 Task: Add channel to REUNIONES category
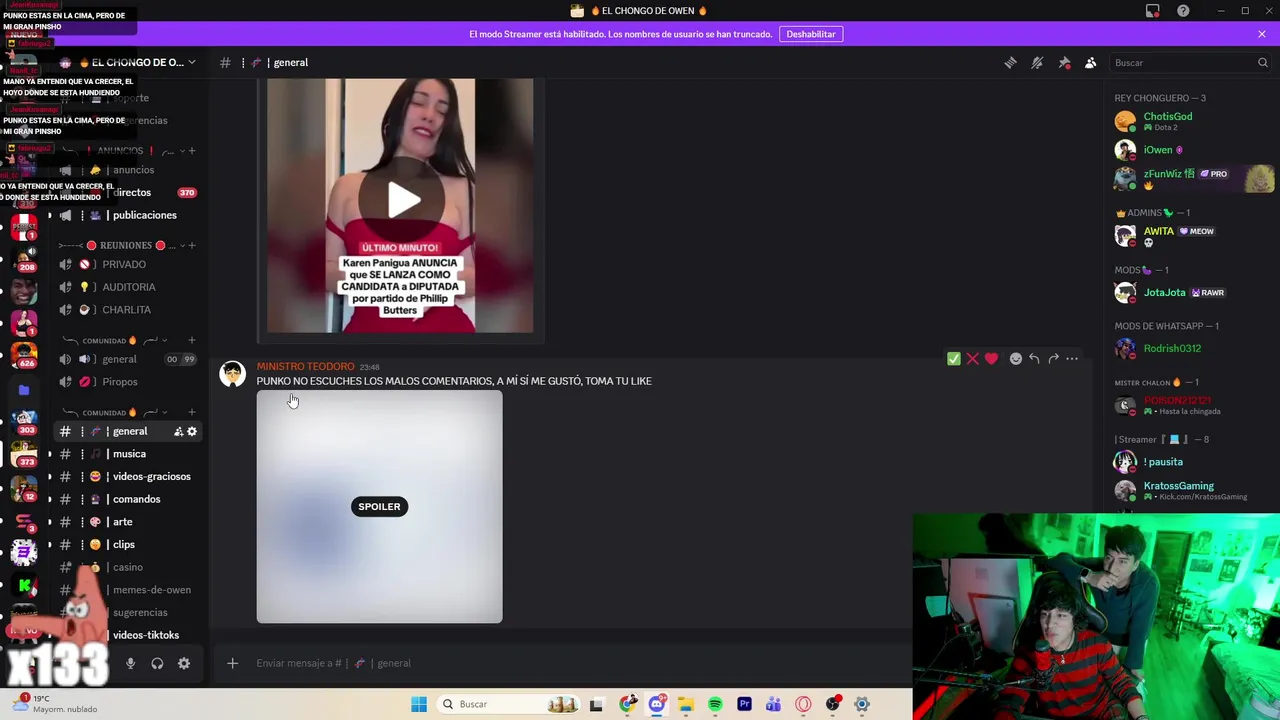tap(191, 245)
